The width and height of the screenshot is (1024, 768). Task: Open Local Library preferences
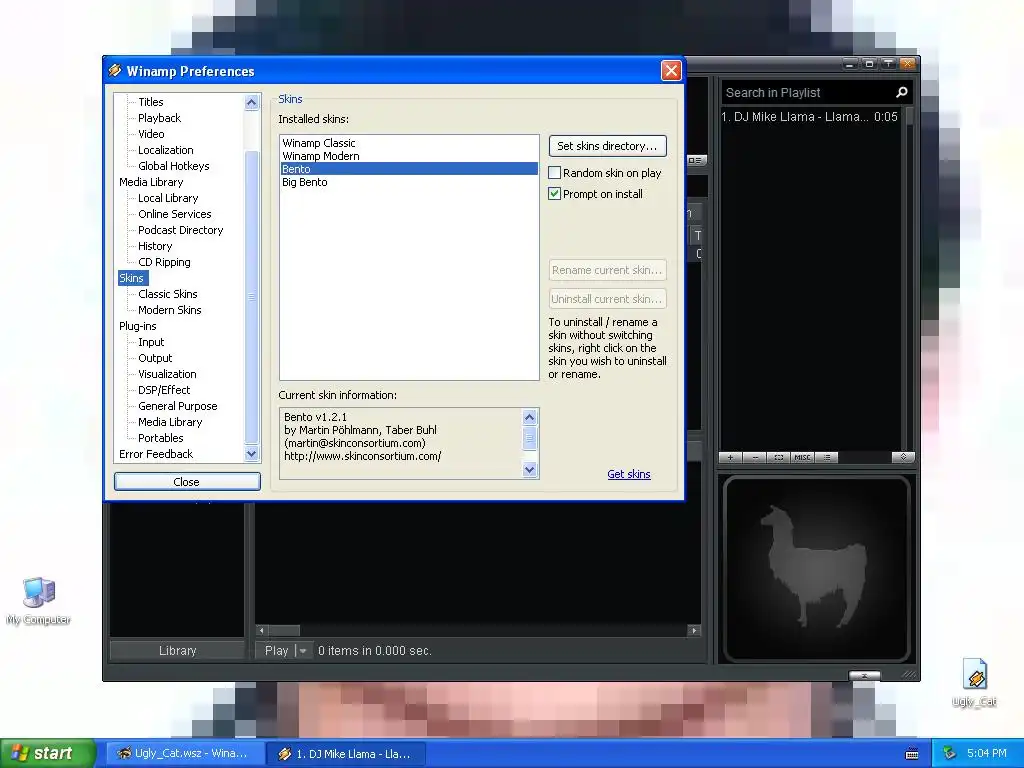point(168,198)
